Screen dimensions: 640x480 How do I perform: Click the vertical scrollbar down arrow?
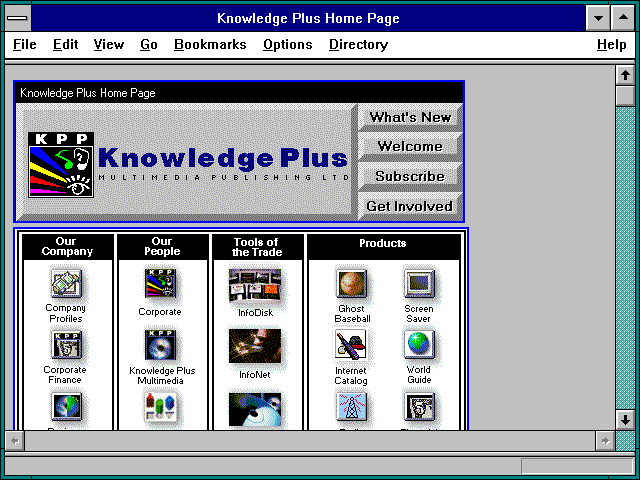point(625,420)
